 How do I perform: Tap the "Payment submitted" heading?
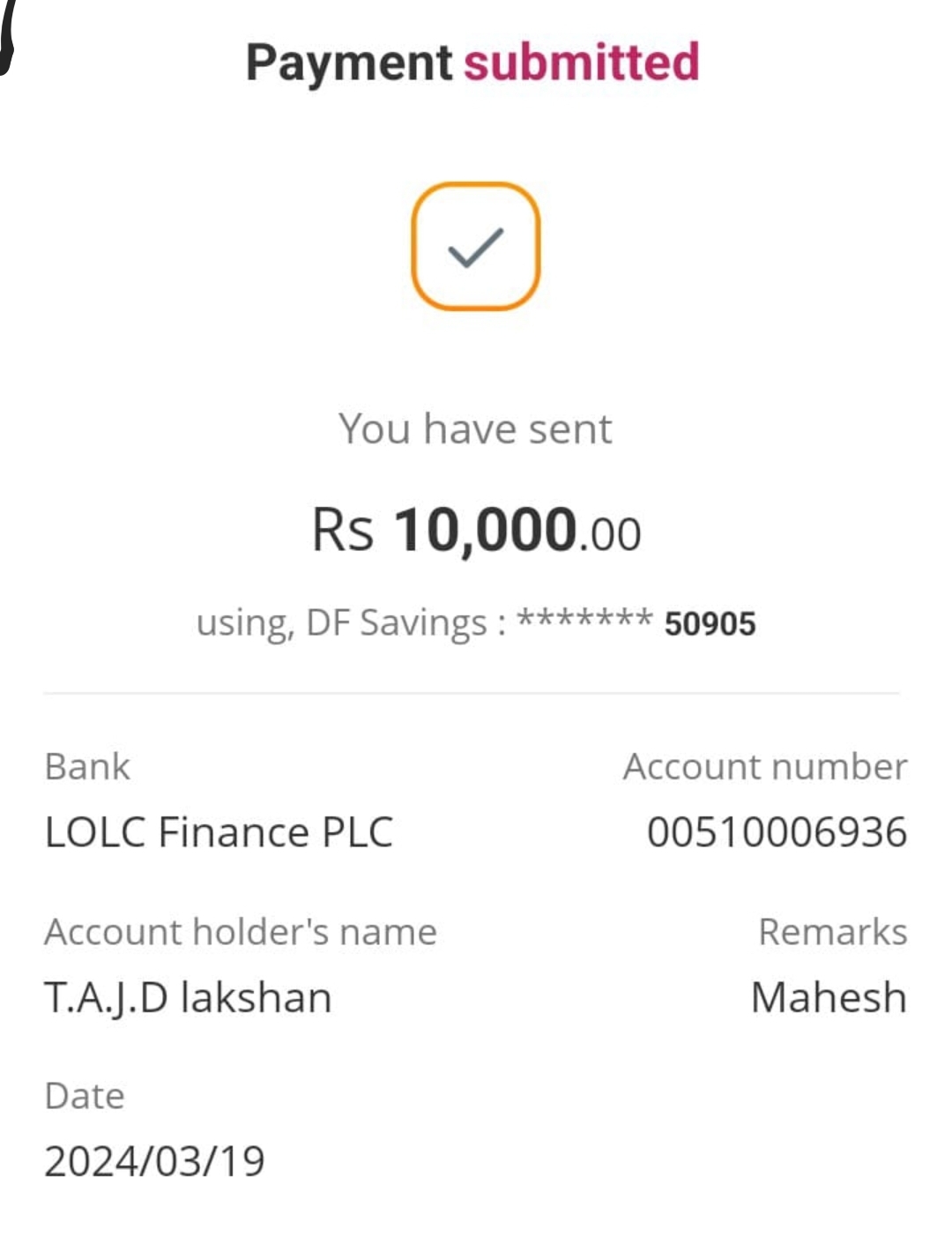point(472,63)
